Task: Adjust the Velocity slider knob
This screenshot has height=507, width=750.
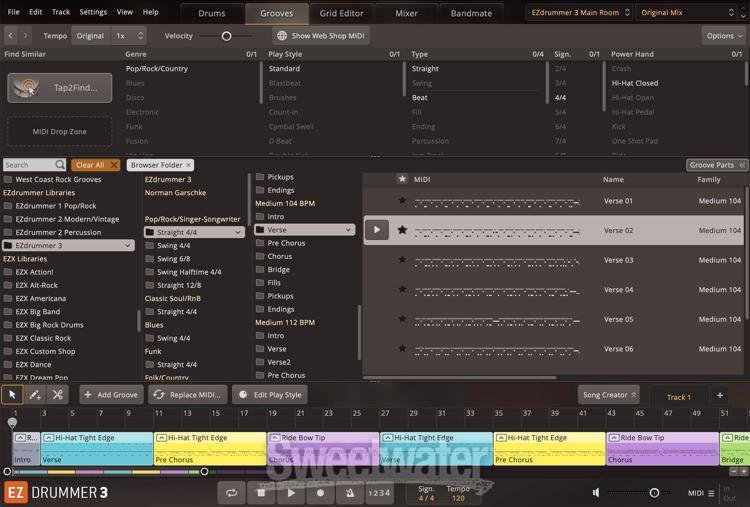Action: pos(227,36)
